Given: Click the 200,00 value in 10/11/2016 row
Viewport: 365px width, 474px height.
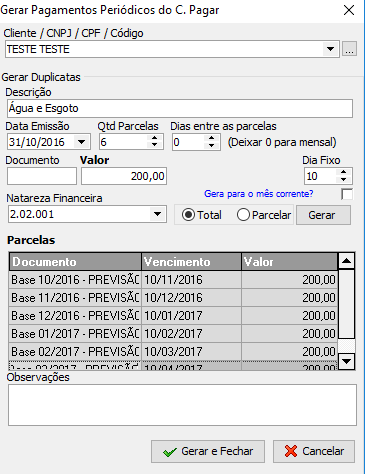Looking at the screenshot, I should pos(289,280).
